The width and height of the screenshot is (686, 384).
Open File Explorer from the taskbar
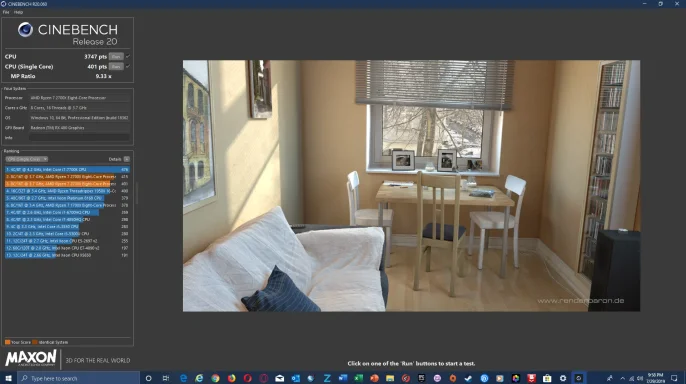390,378
